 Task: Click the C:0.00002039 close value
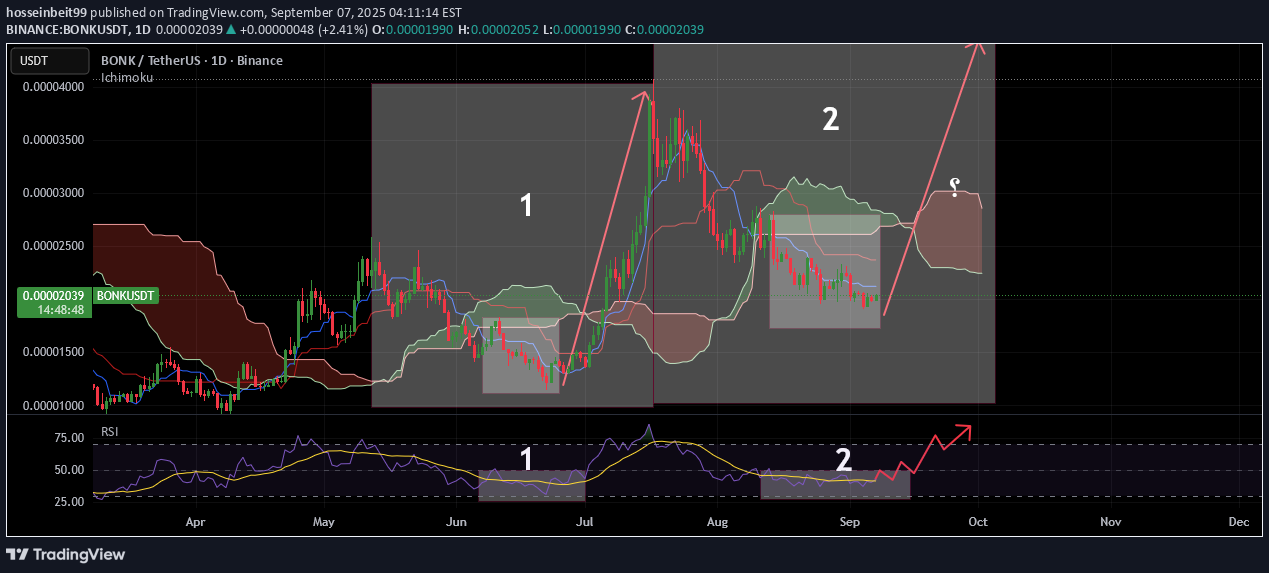[664, 30]
